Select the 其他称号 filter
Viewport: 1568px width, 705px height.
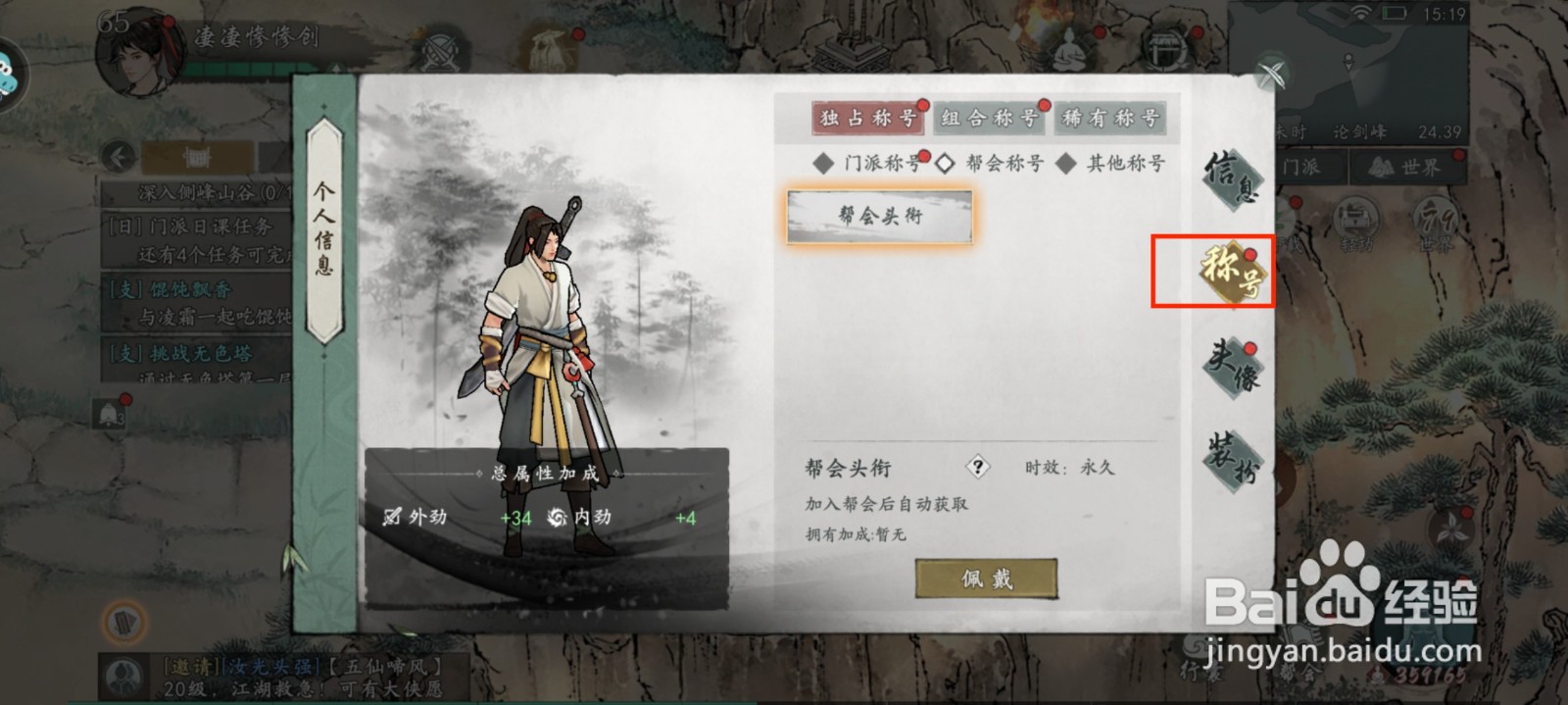coord(1111,163)
